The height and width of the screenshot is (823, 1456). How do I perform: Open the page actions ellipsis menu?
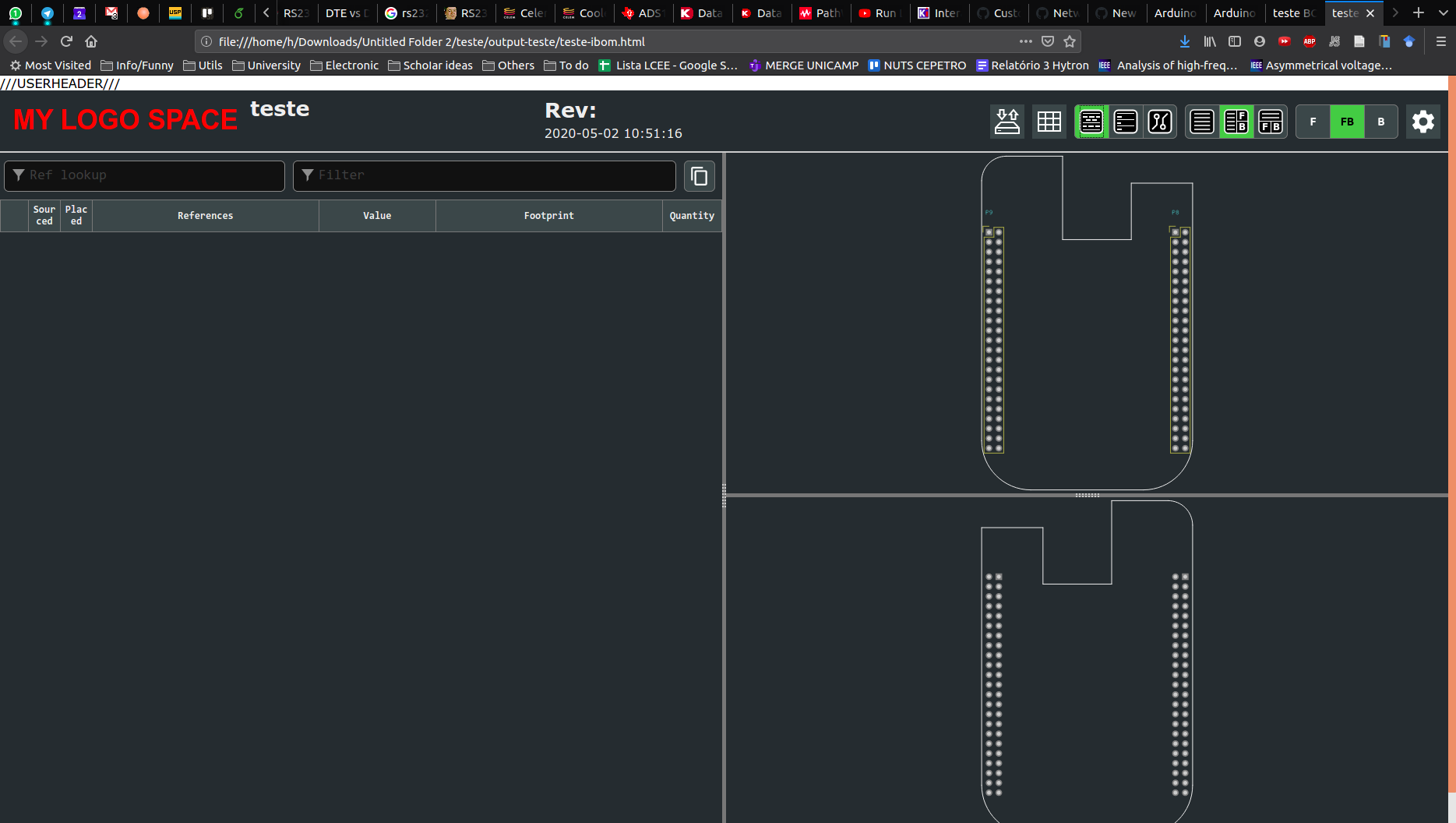coord(1026,41)
